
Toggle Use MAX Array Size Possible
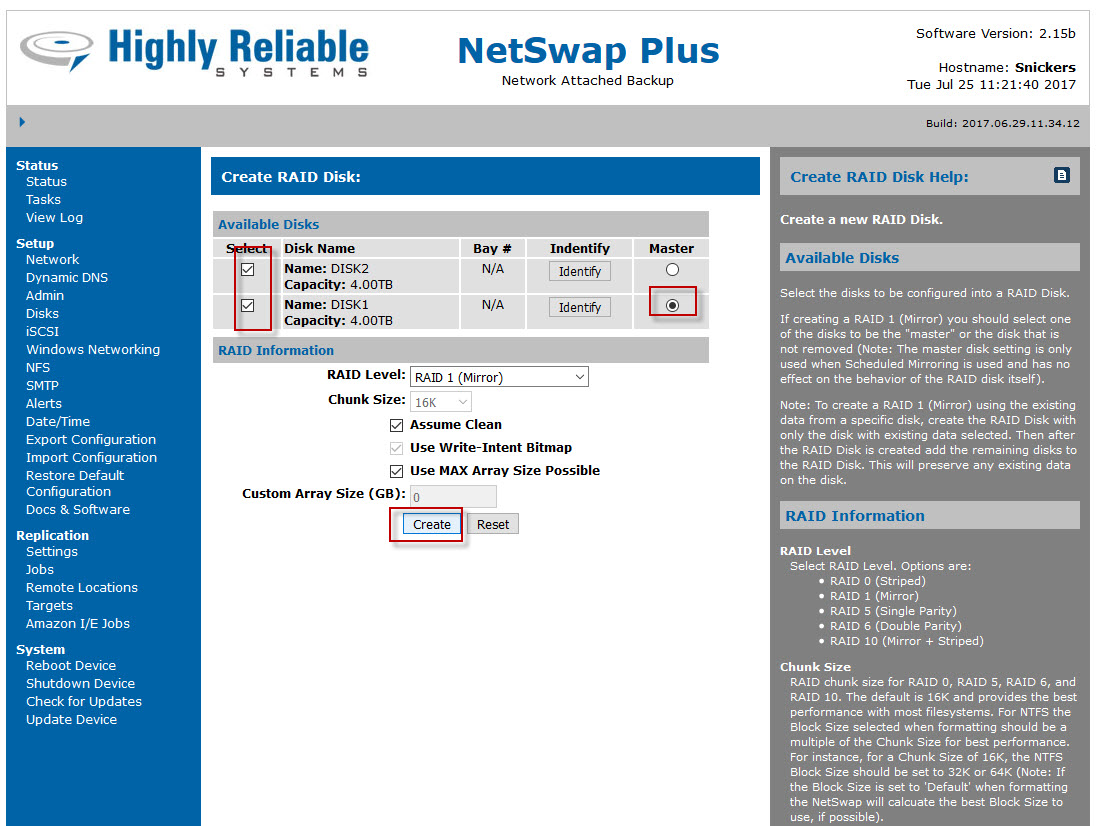point(396,471)
